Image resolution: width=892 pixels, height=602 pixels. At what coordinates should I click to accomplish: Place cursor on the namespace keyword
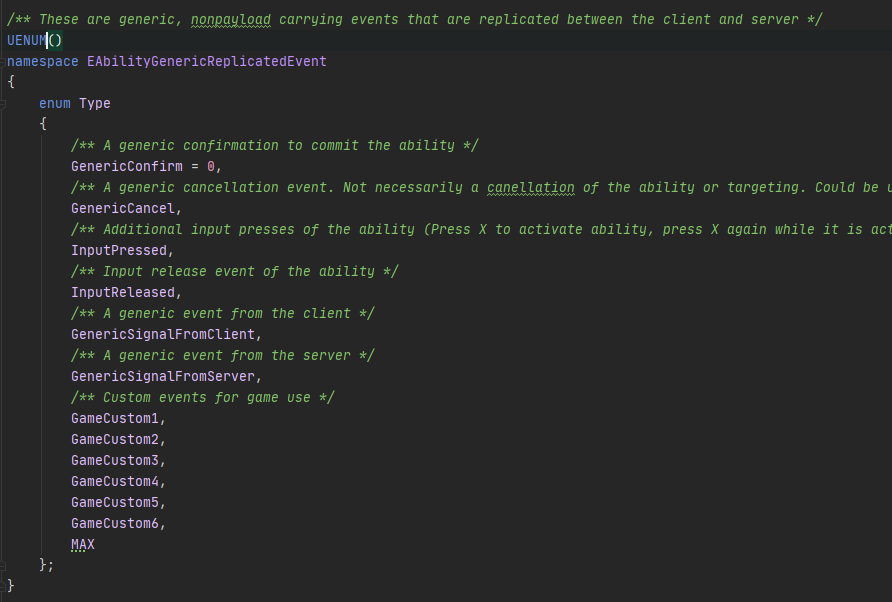pyautogui.click(x=43, y=61)
